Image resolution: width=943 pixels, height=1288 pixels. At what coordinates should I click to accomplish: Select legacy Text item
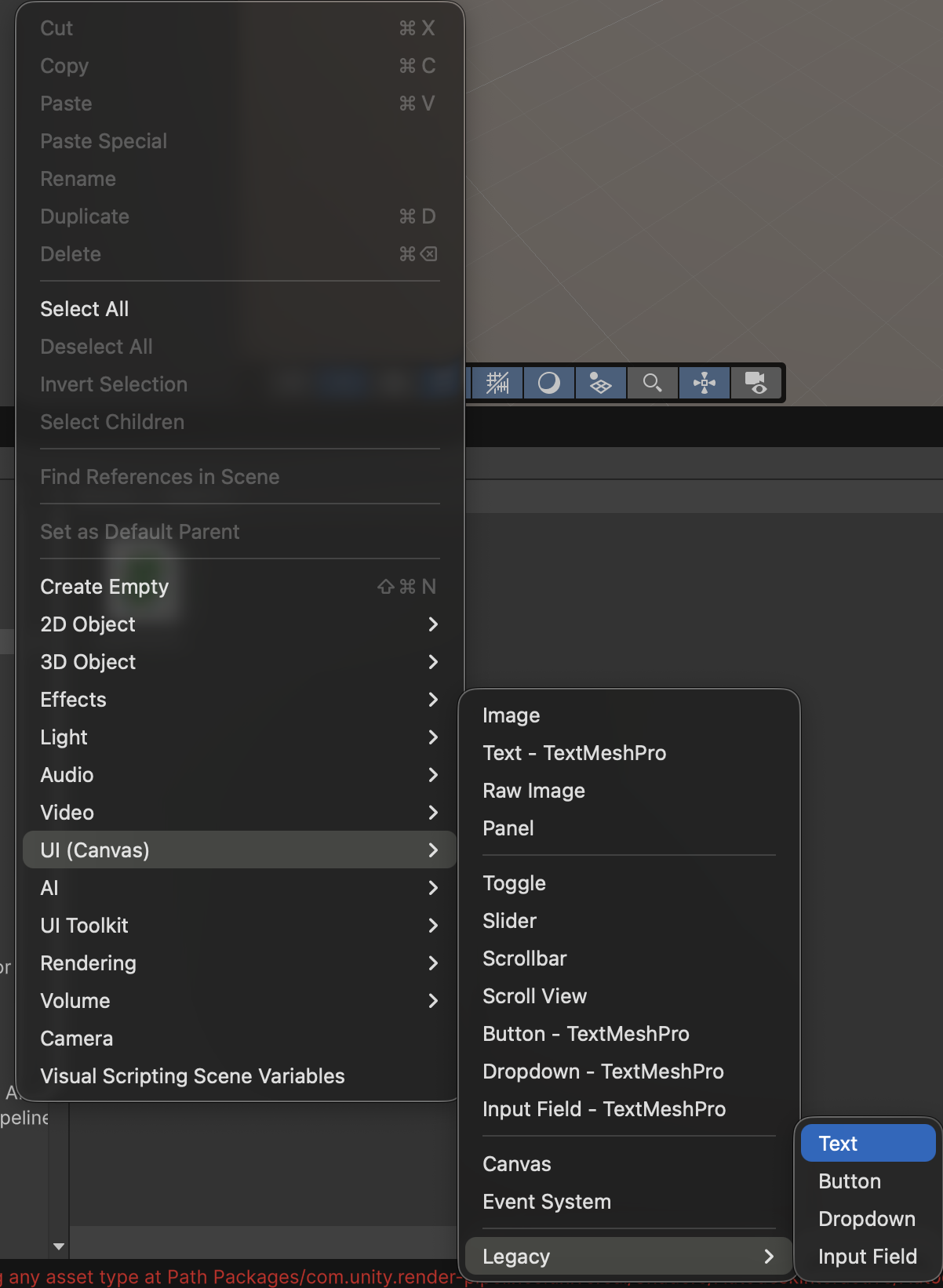point(868,1144)
